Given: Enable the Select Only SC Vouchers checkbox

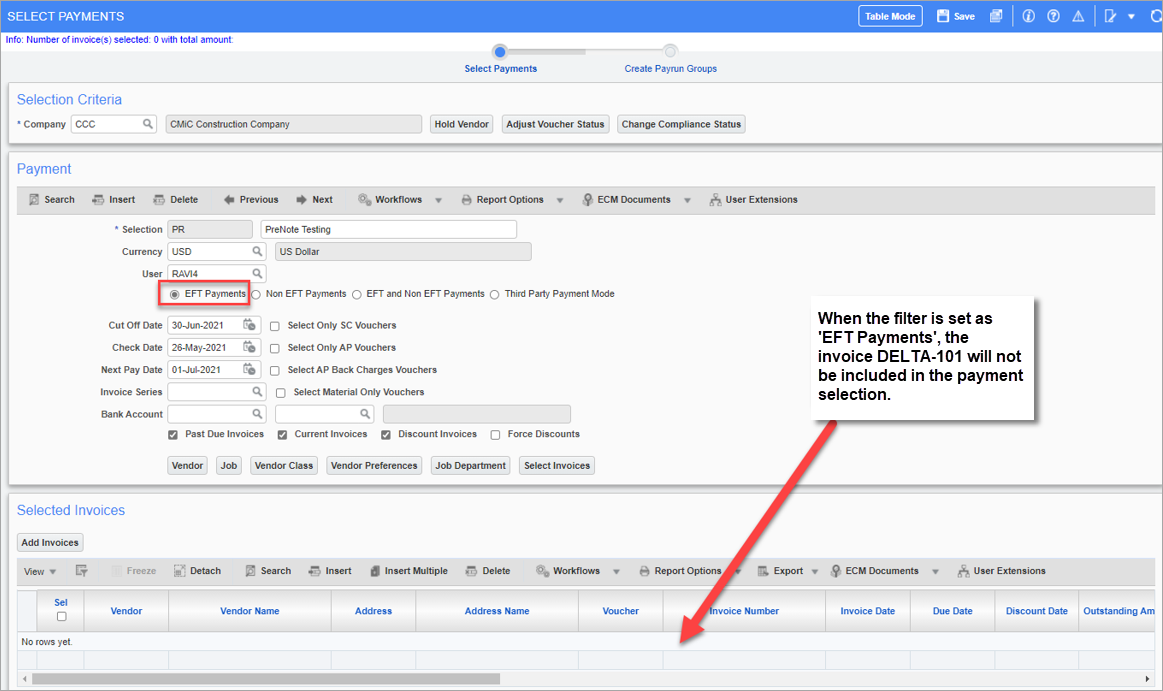Looking at the screenshot, I should 274,326.
